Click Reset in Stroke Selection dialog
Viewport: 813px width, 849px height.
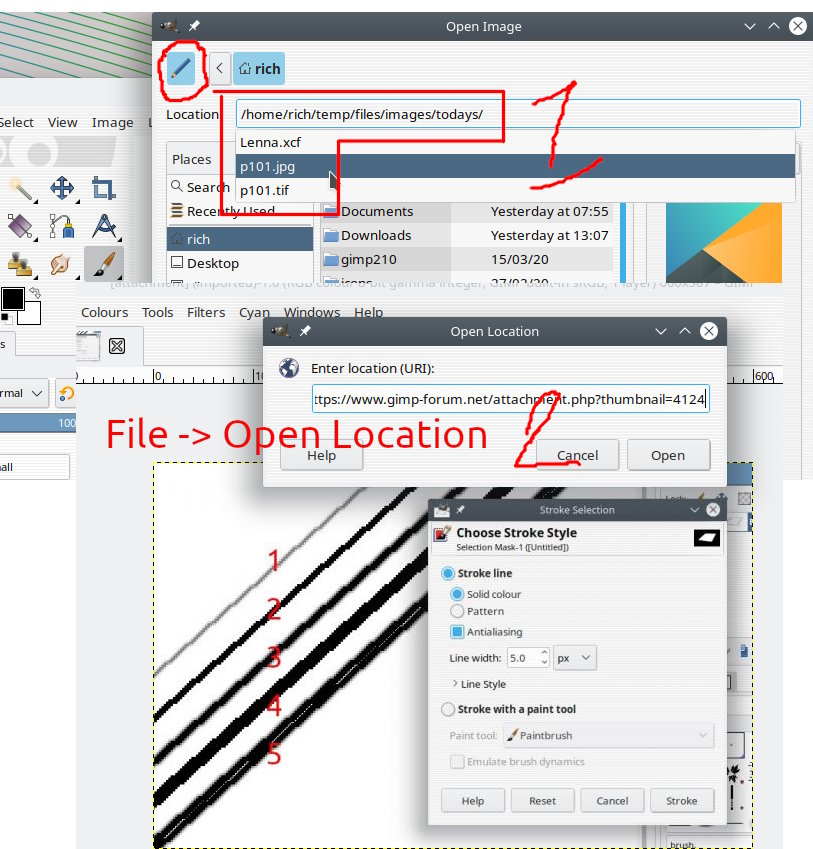tap(542, 800)
